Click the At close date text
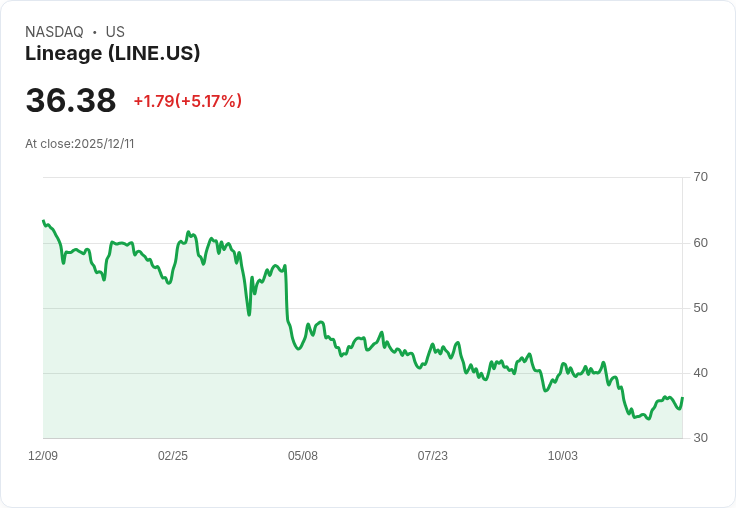 click(80, 144)
